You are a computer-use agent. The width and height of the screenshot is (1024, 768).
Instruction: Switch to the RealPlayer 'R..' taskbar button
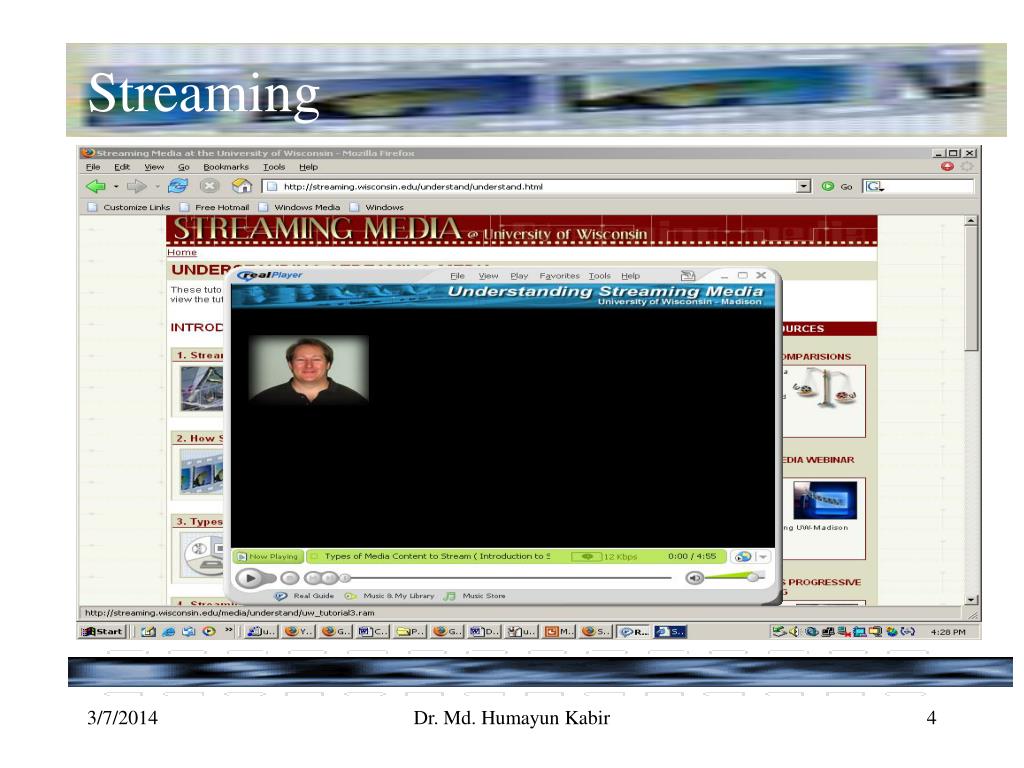click(633, 632)
